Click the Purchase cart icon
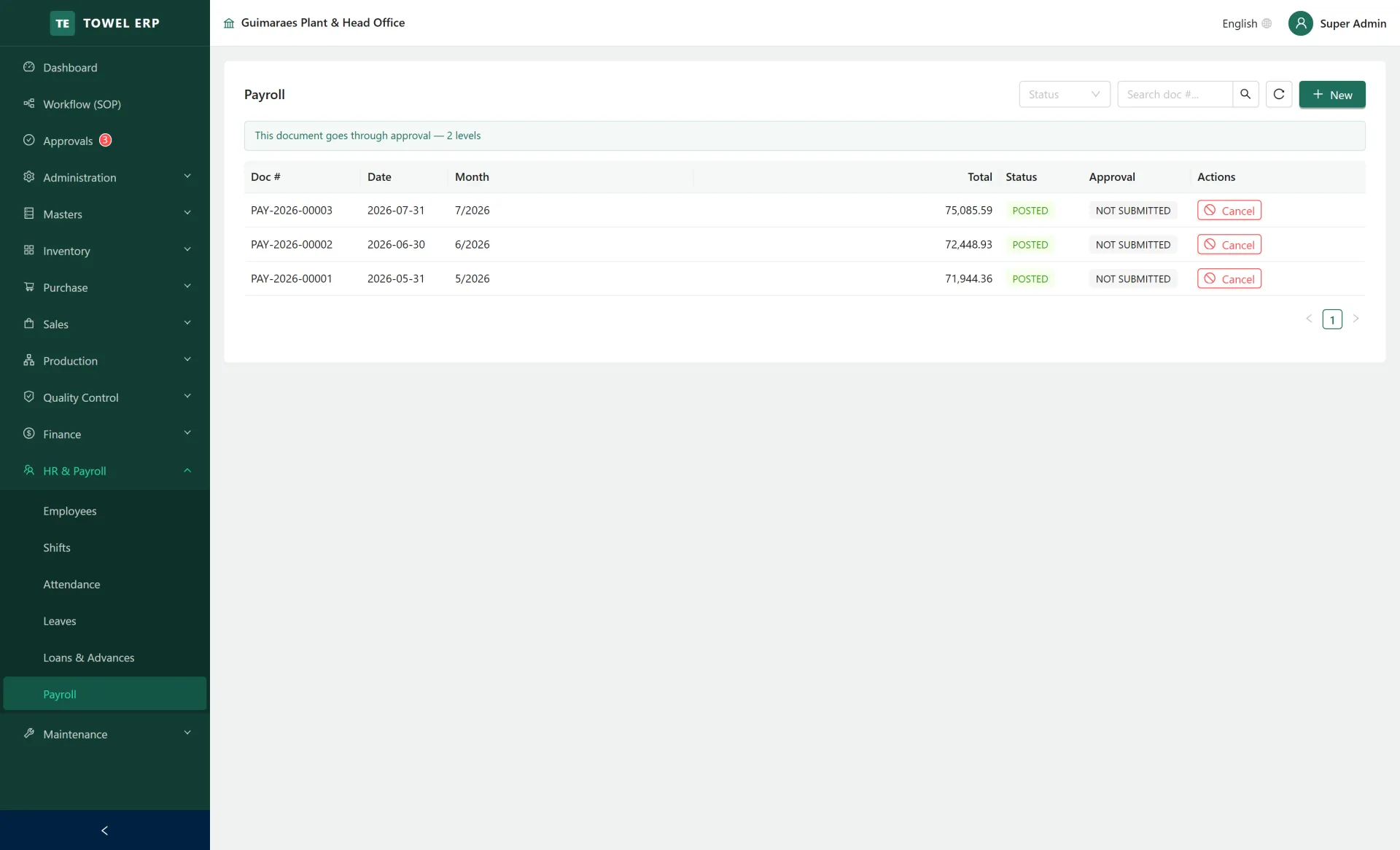The image size is (1400, 850). click(x=29, y=287)
